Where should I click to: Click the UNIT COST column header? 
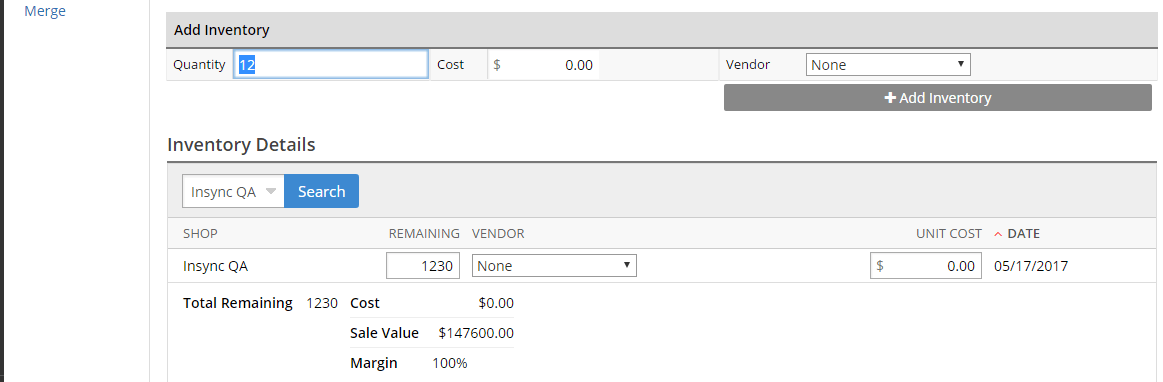(x=949, y=234)
